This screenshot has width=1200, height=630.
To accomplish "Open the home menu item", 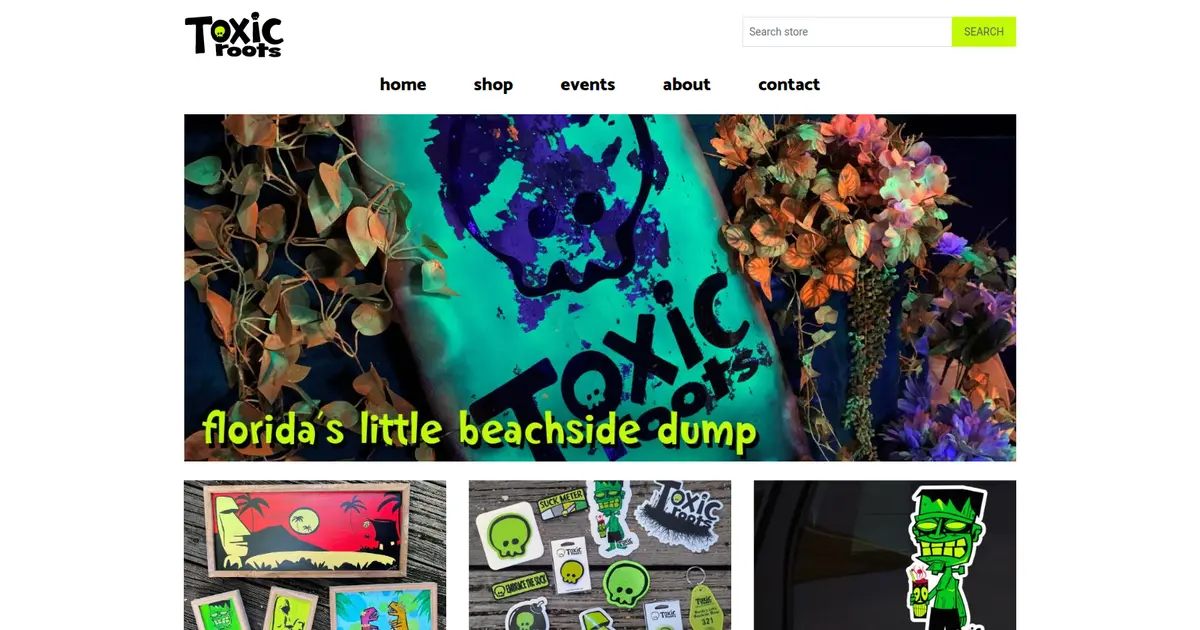I will click(403, 85).
